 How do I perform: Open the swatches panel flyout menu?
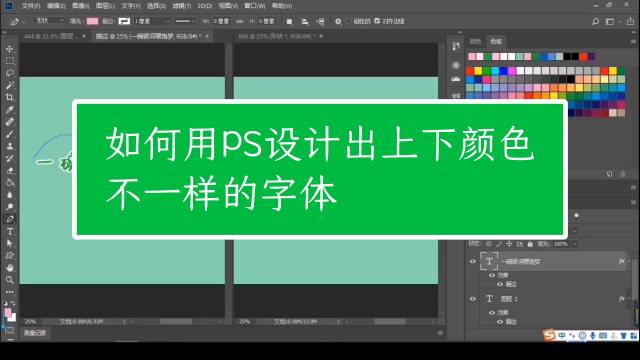[x=633, y=42]
